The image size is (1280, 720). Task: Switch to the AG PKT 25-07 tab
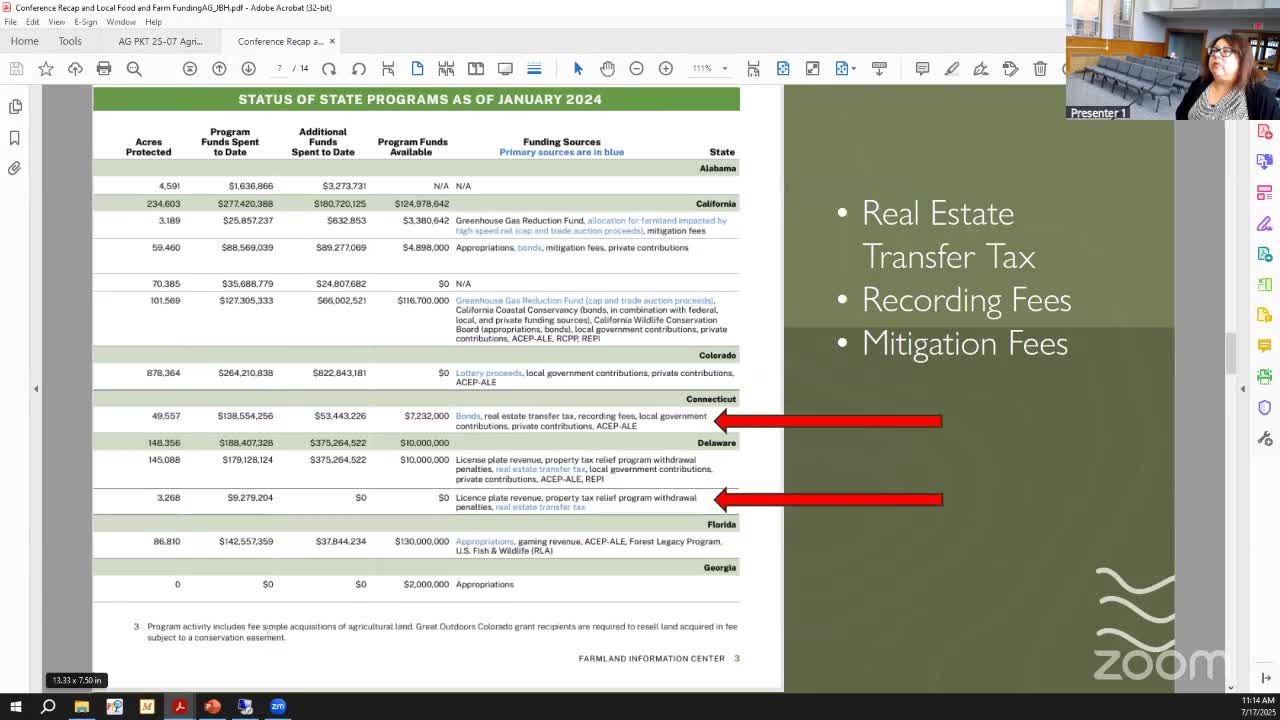(x=160, y=41)
